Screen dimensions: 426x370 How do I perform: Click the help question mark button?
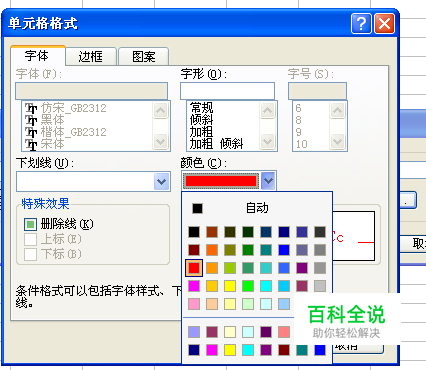point(361,24)
